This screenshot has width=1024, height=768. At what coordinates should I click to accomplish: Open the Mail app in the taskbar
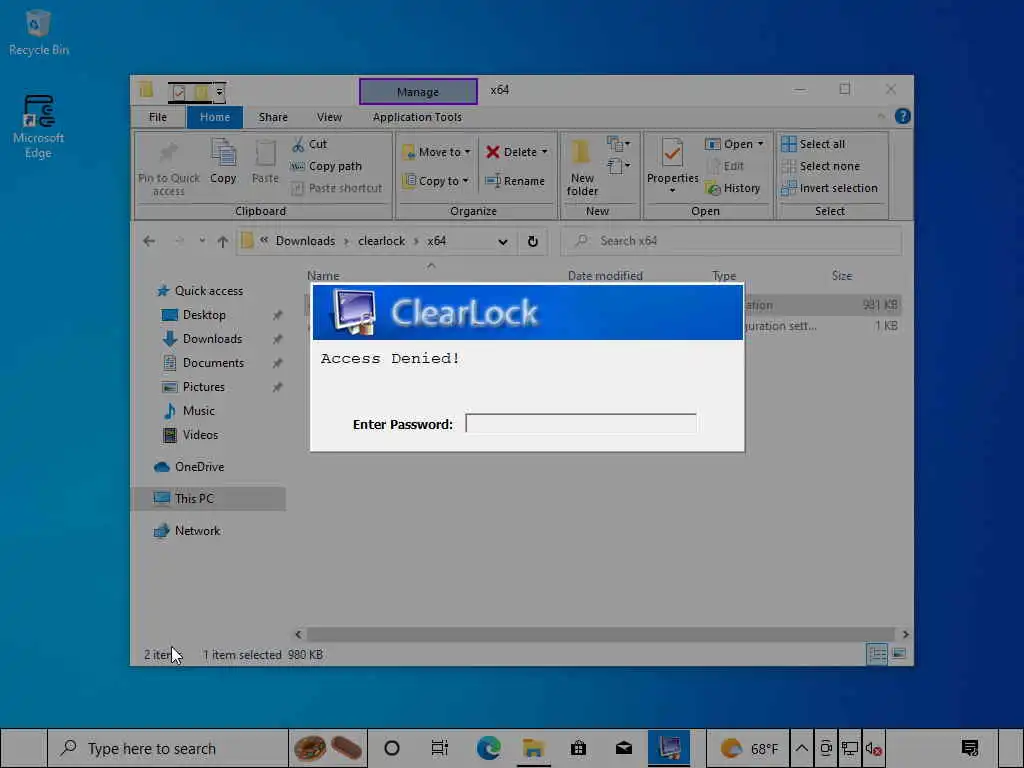pyautogui.click(x=624, y=748)
